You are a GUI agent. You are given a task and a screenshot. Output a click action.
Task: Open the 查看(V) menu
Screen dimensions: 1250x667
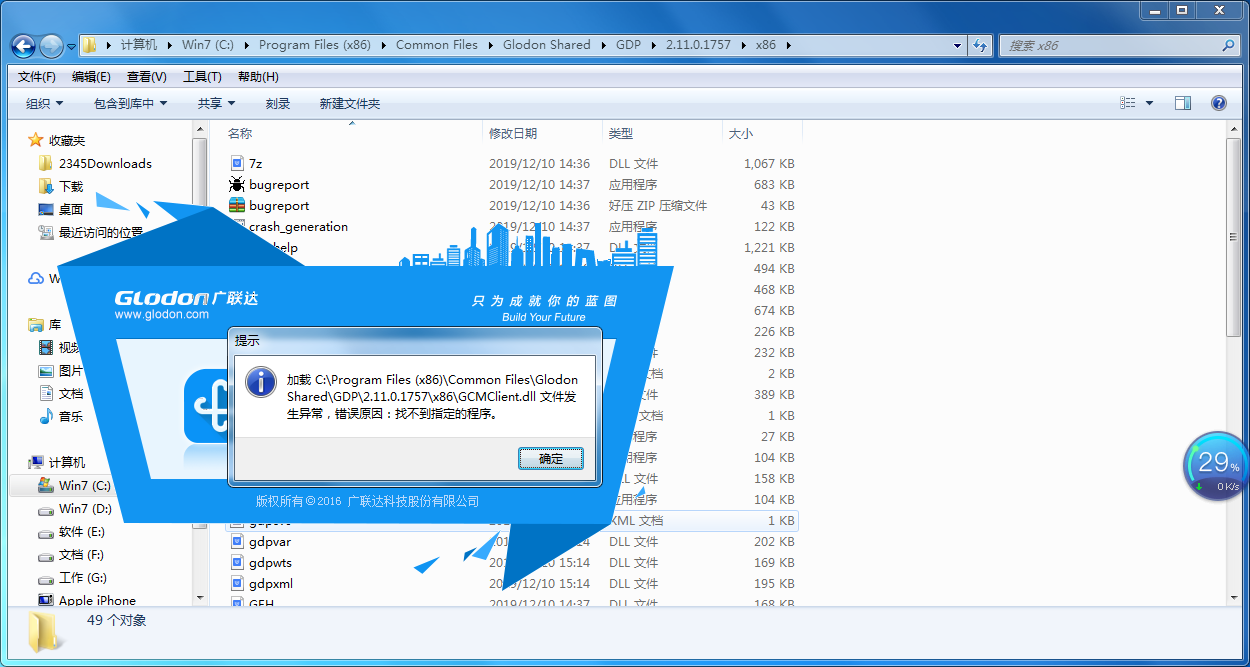(x=147, y=77)
